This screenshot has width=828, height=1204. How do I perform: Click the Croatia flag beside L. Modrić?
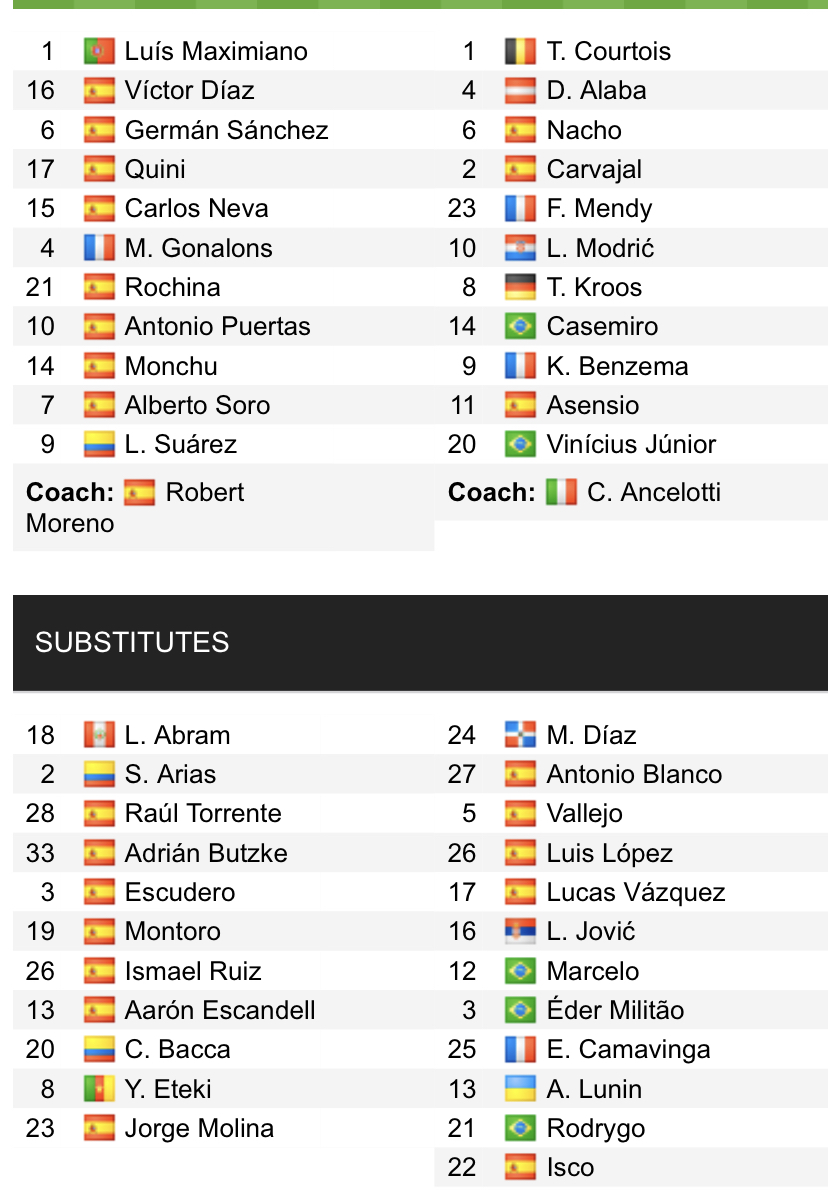click(521, 248)
